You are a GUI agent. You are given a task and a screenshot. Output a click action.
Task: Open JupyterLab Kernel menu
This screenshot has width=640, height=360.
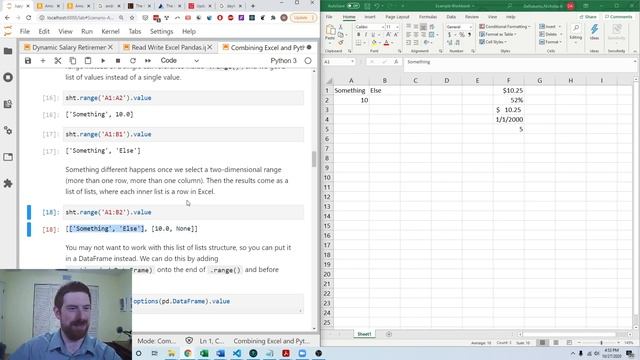click(x=110, y=31)
